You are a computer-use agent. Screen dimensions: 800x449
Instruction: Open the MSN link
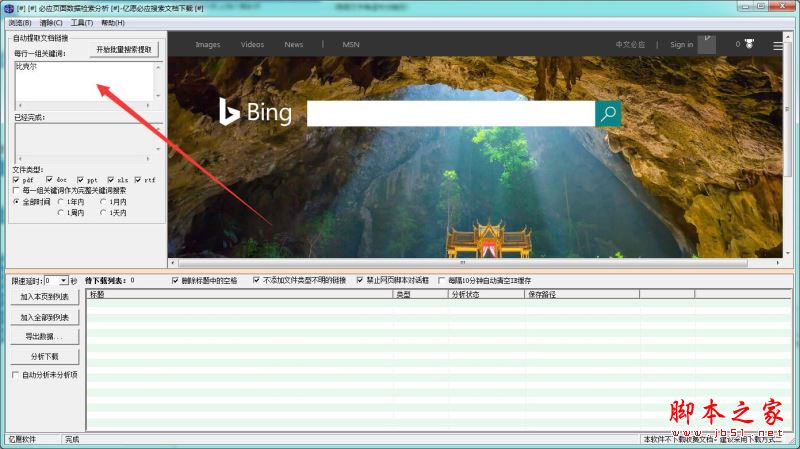coord(351,45)
